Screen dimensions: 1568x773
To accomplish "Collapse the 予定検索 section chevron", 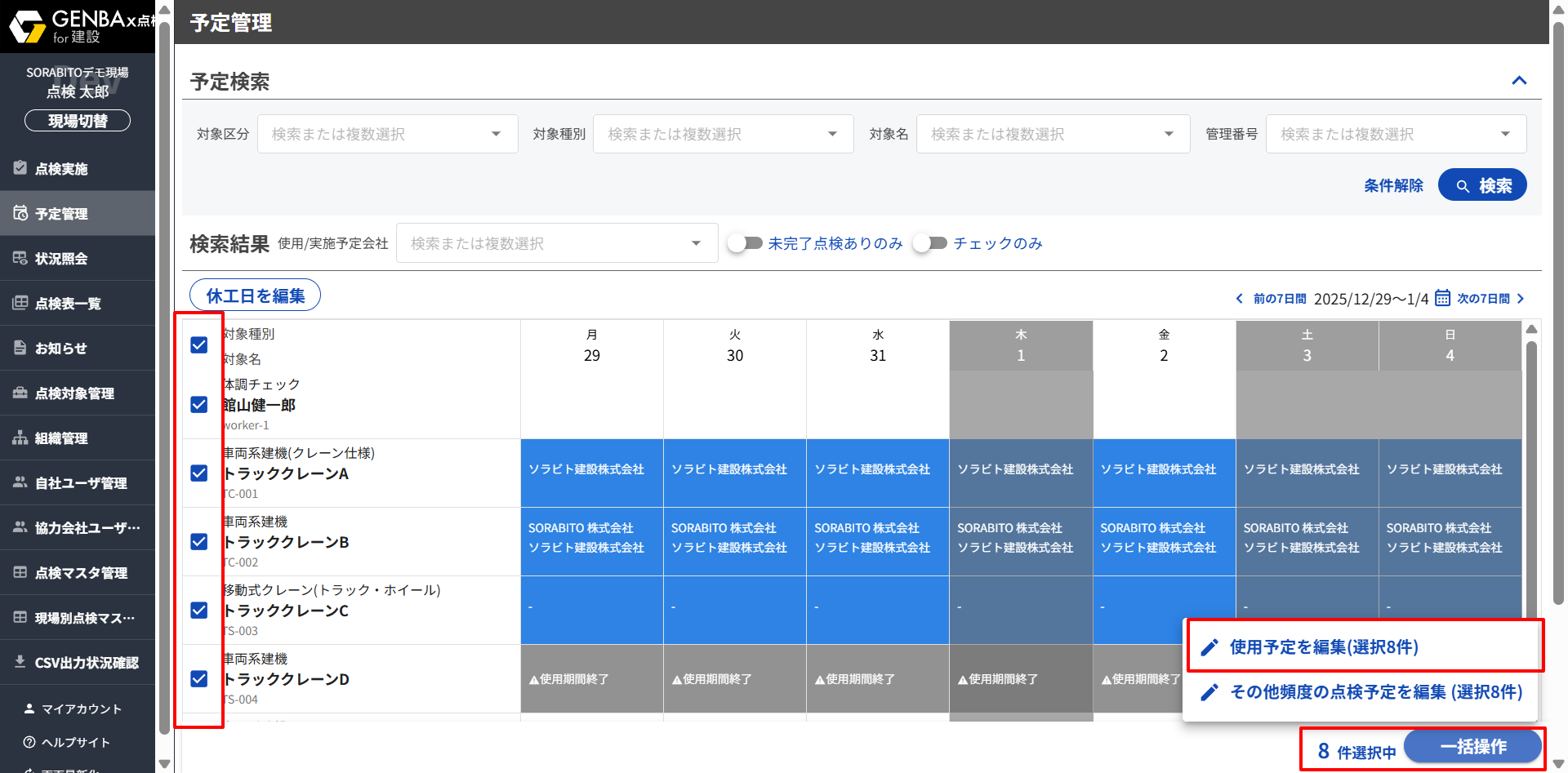I will (x=1519, y=81).
